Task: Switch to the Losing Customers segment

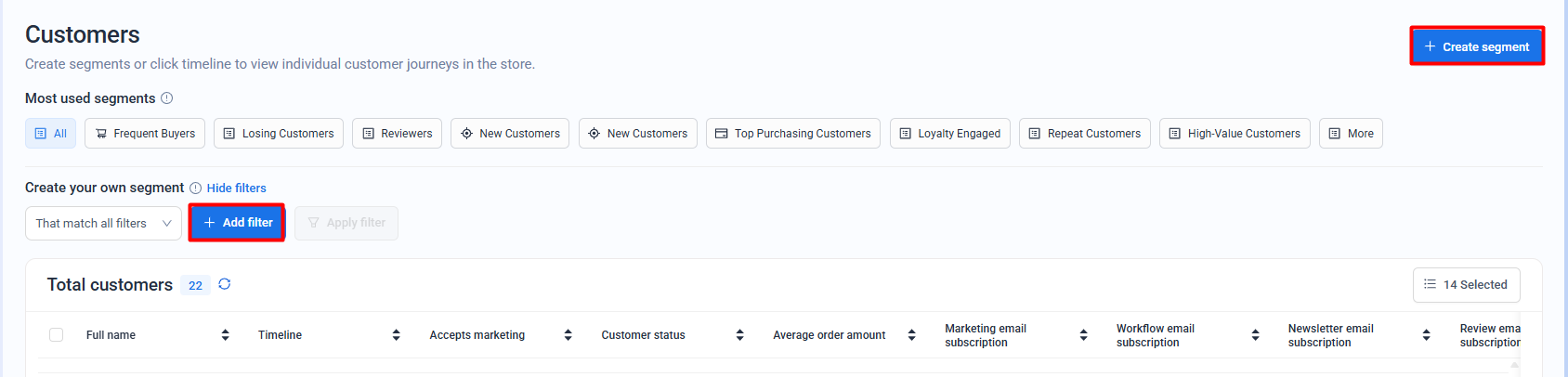Action: point(279,134)
